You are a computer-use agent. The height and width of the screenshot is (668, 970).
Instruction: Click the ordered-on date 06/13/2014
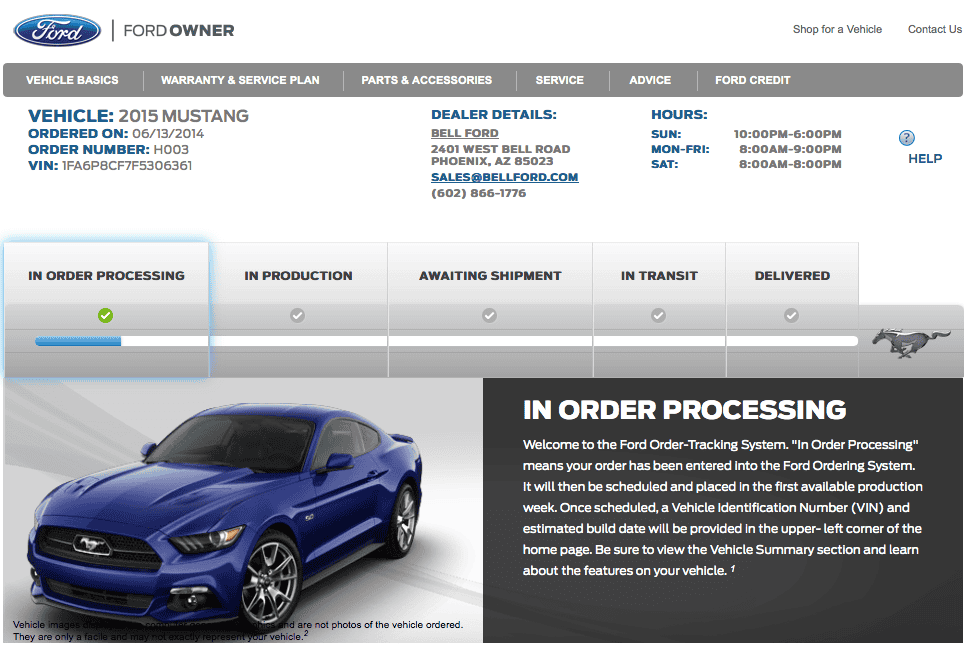[x=168, y=134]
